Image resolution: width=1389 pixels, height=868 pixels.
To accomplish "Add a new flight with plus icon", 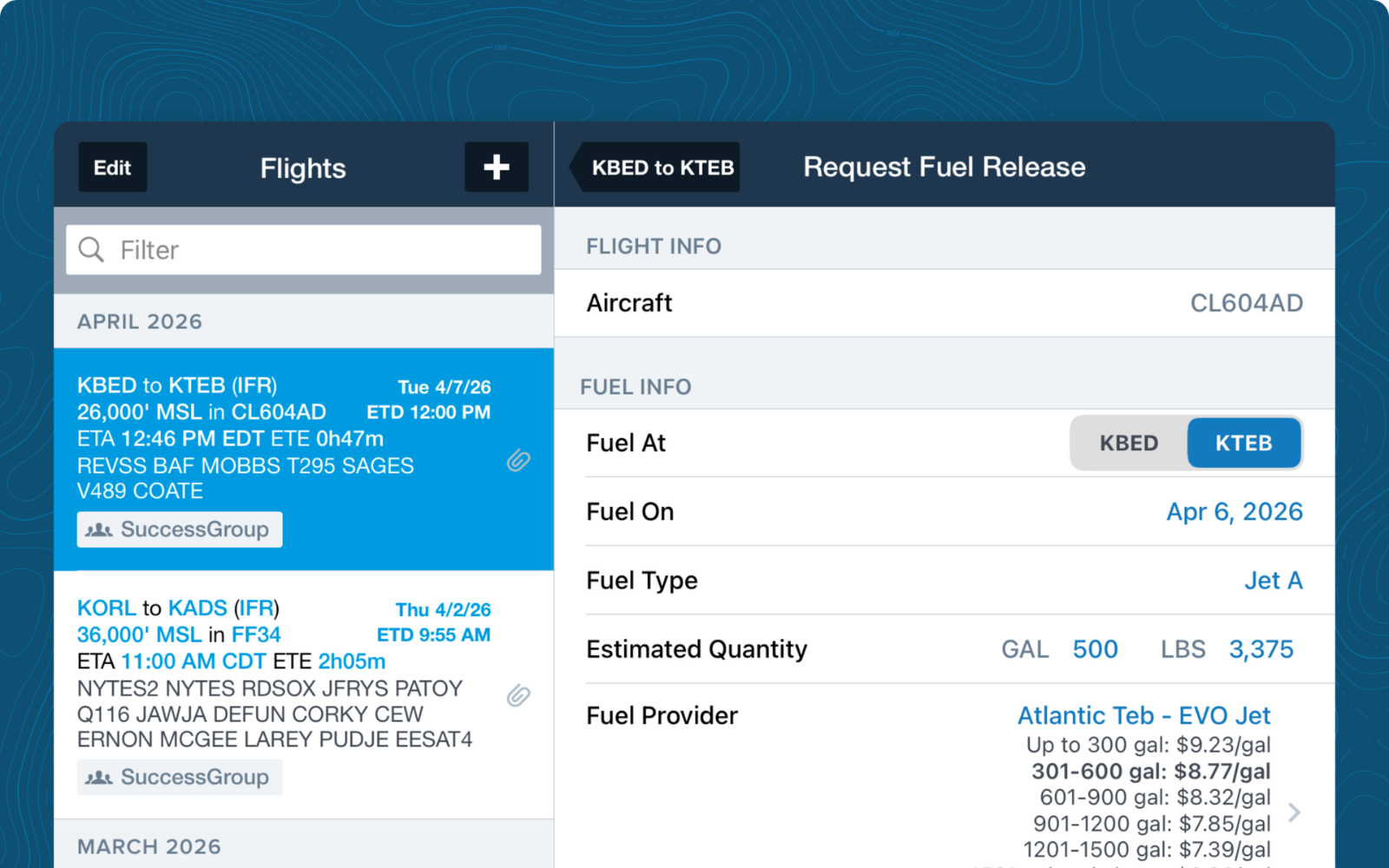I will (x=497, y=167).
